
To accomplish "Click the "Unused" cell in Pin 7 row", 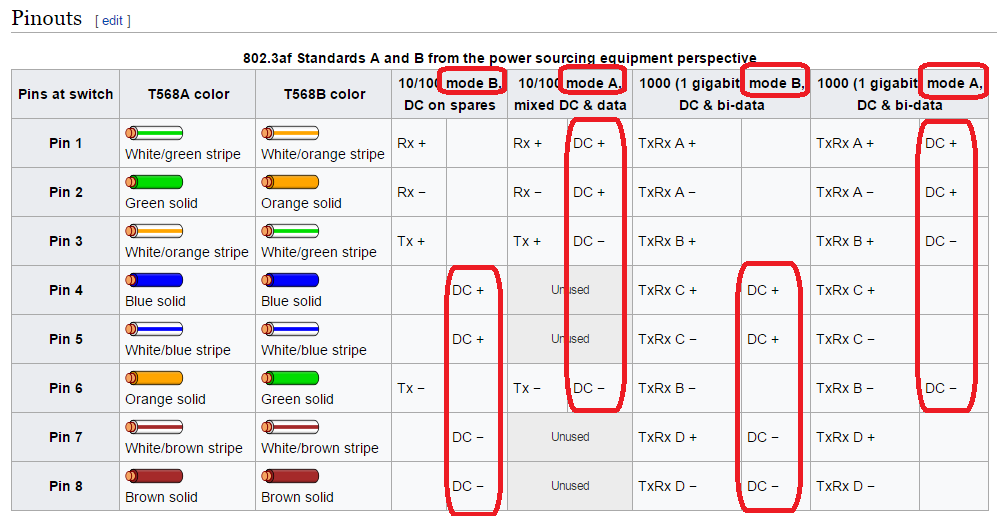I will [570, 437].
